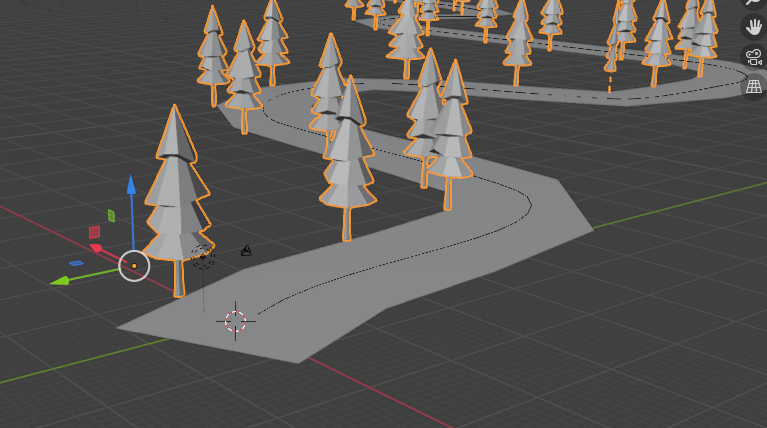Click the pan view hand icon
This screenshot has width=767, height=428.
pos(754,26)
